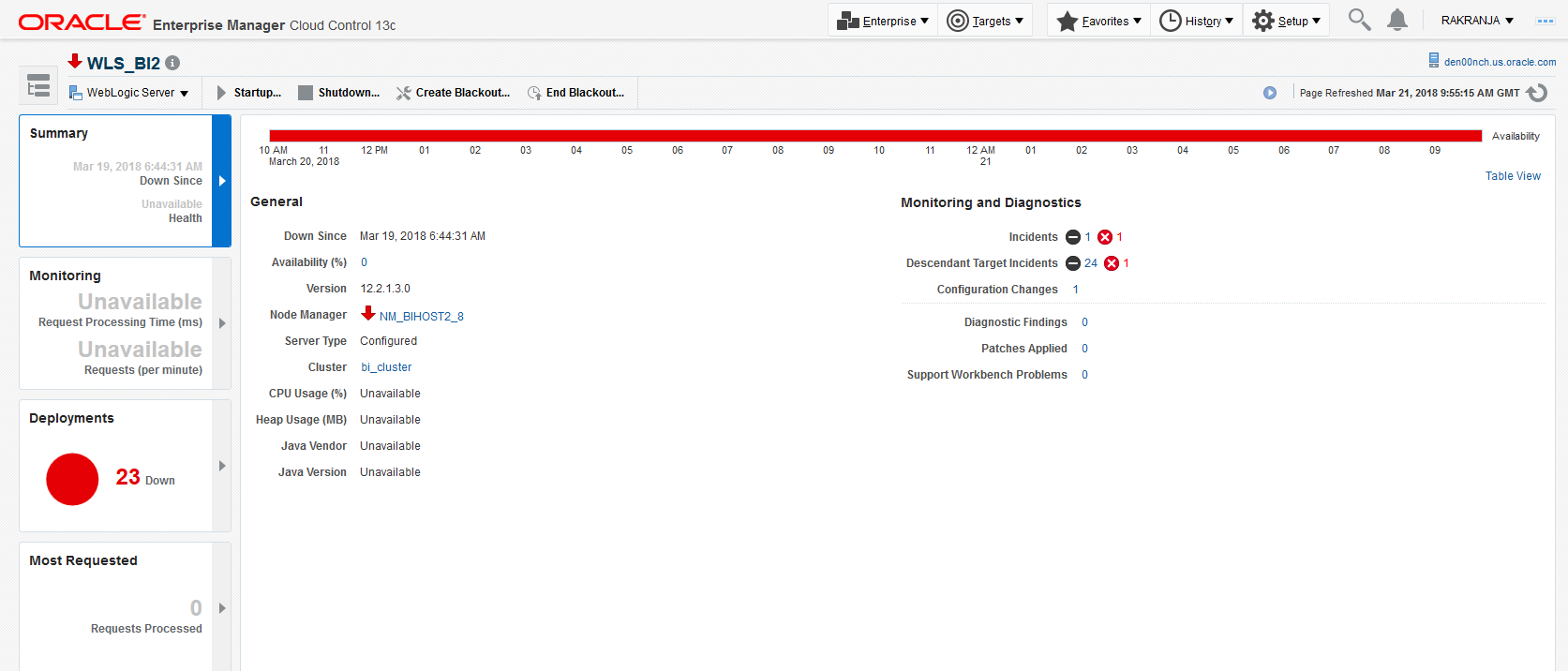Click the red availability timeline bar

875,136
